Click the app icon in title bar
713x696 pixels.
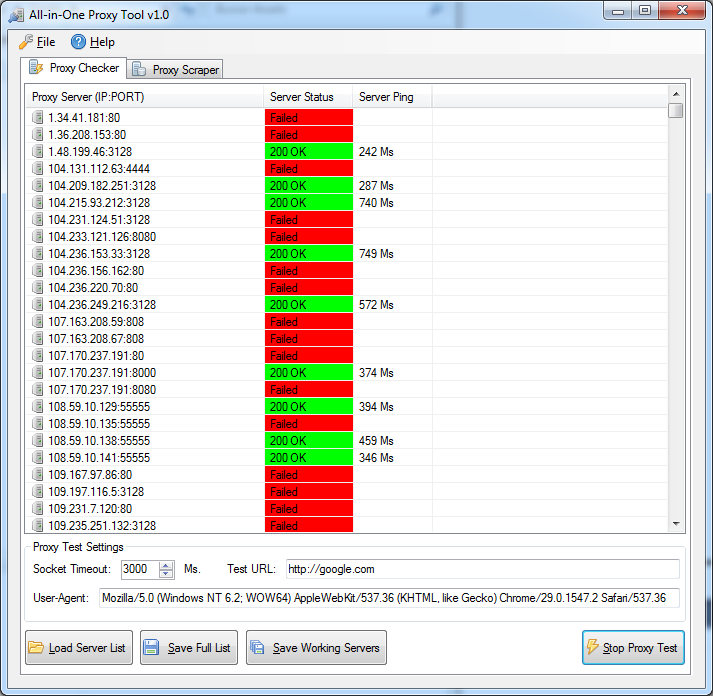(x=16, y=15)
